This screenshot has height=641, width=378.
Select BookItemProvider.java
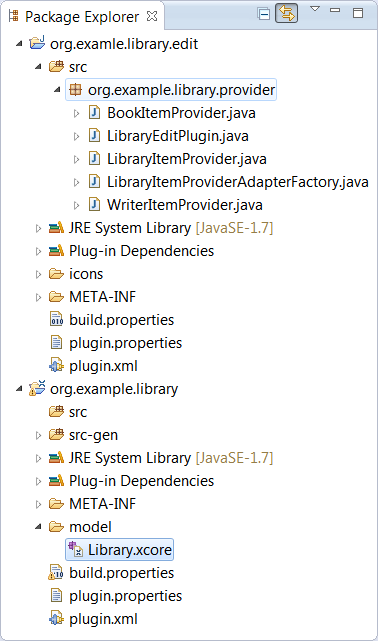181,113
